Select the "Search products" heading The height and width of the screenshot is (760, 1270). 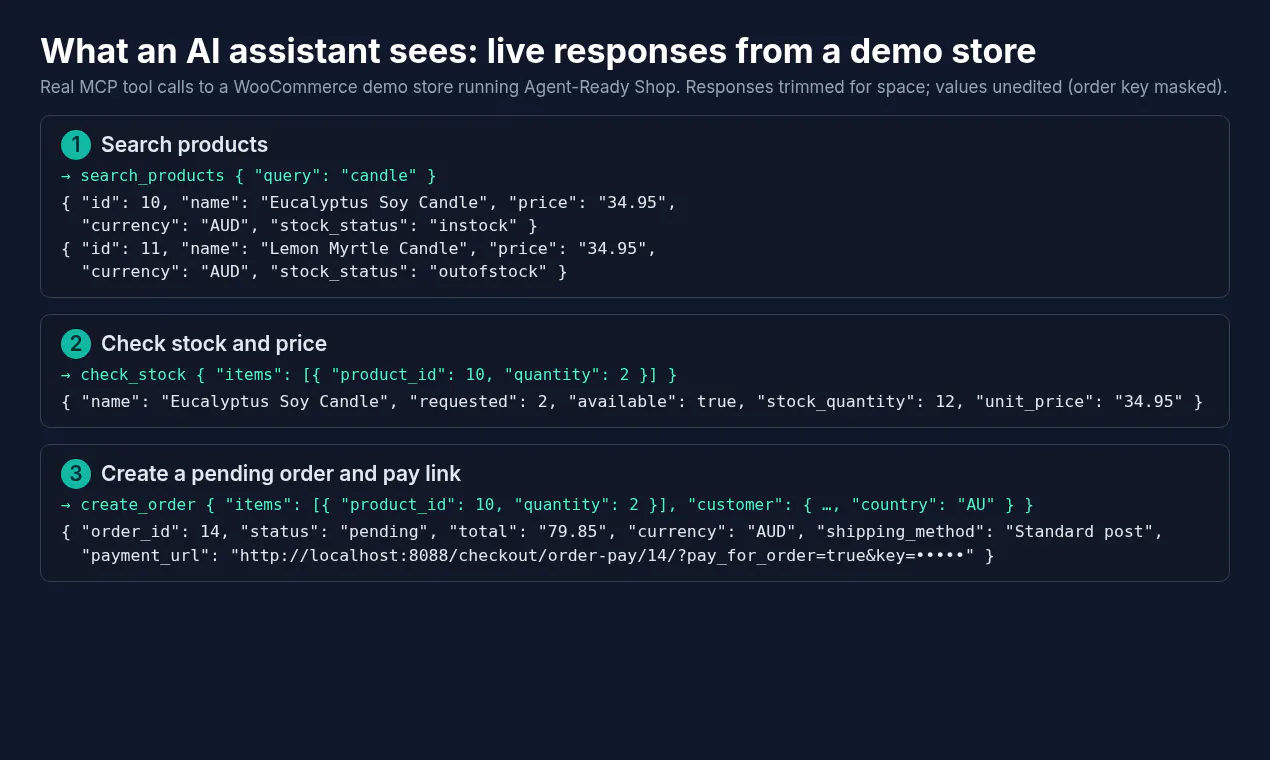(x=184, y=145)
